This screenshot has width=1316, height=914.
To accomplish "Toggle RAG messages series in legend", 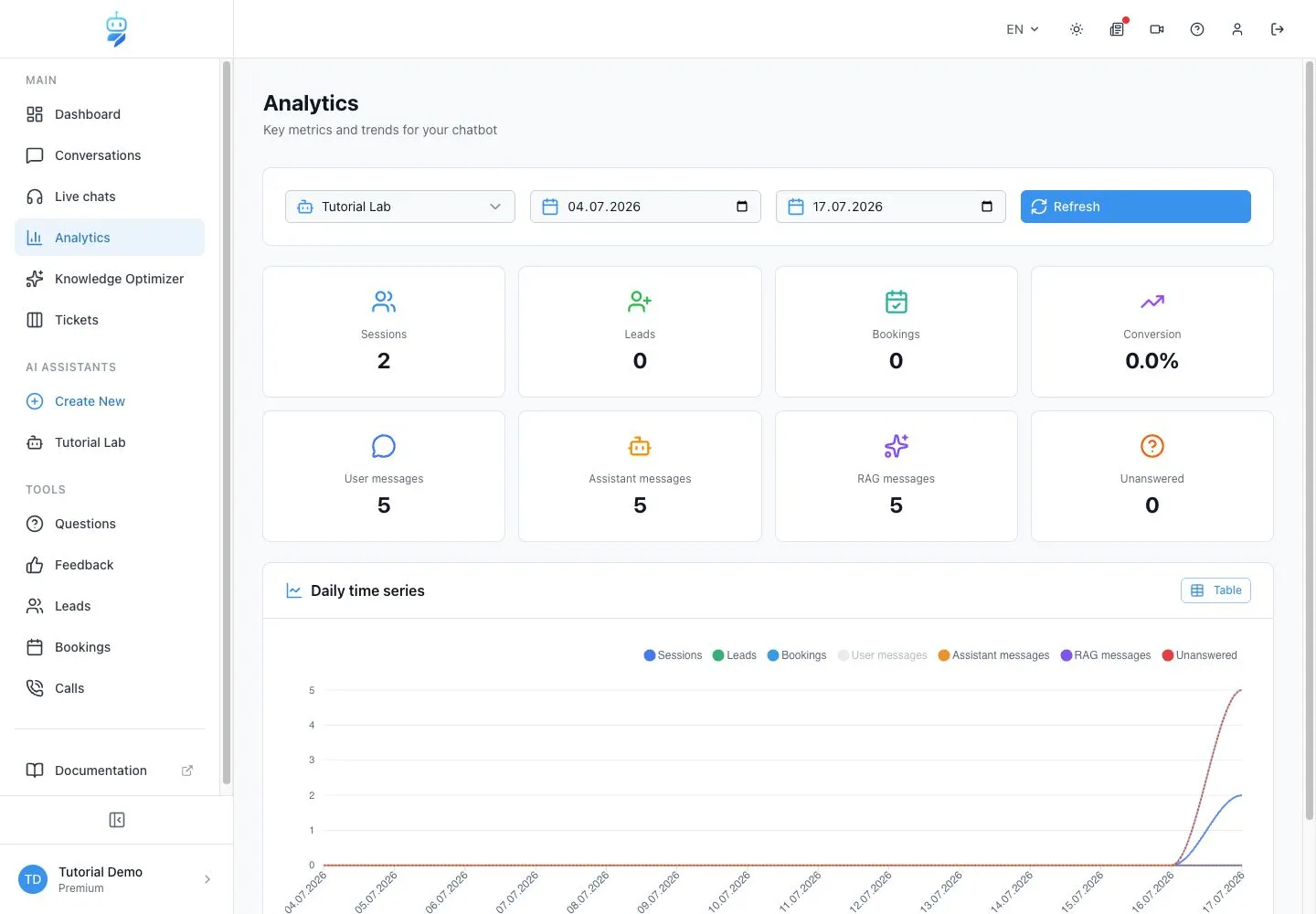I will (x=1106, y=655).
